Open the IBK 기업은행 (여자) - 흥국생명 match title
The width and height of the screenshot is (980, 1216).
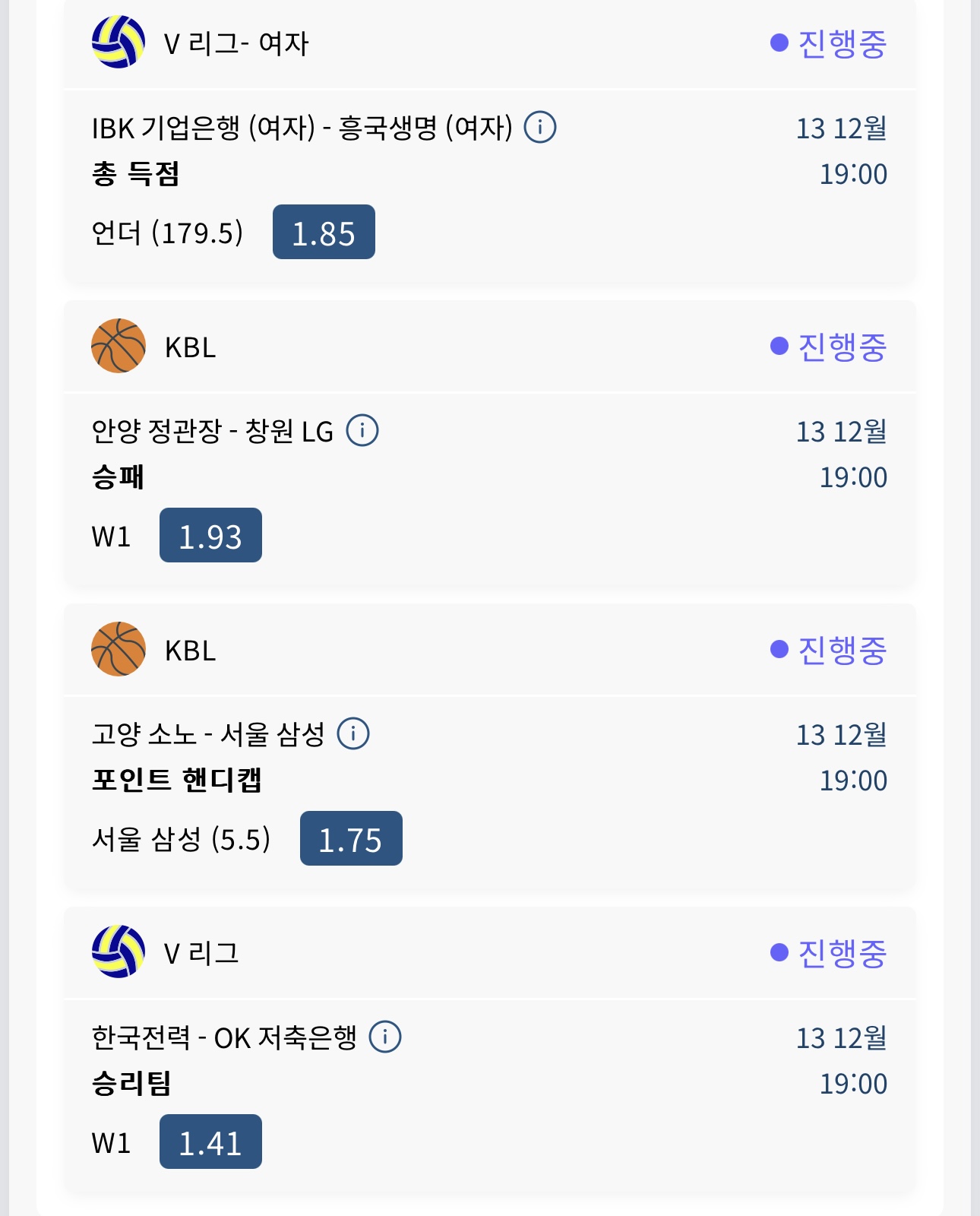(302, 128)
